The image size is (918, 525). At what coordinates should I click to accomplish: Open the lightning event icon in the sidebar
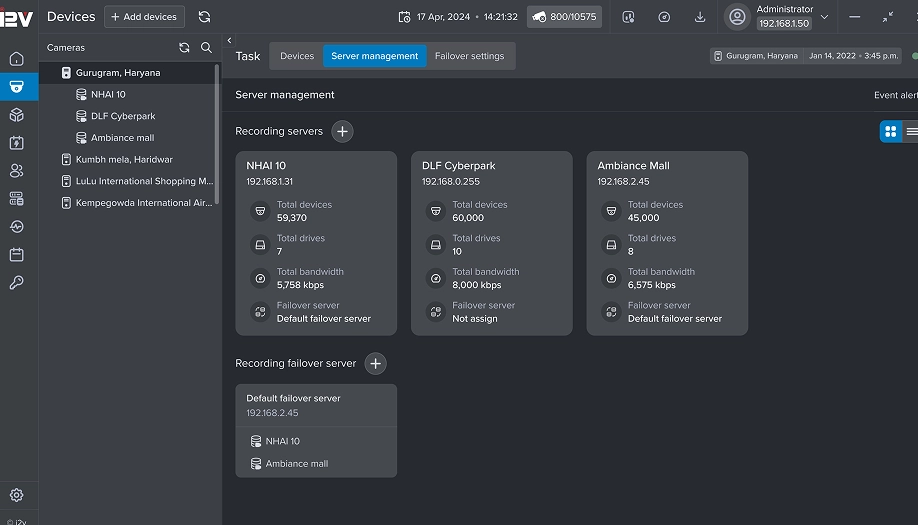16,143
